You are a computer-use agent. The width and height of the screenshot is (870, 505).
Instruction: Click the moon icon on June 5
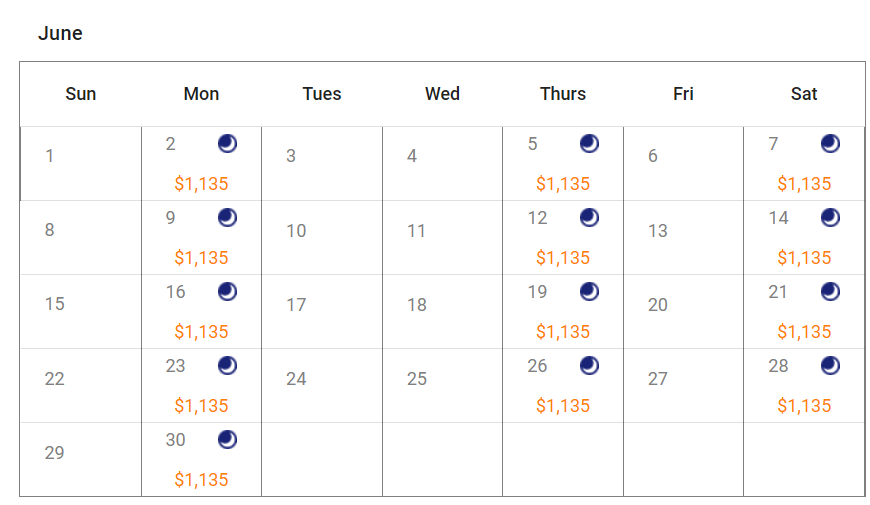click(589, 144)
